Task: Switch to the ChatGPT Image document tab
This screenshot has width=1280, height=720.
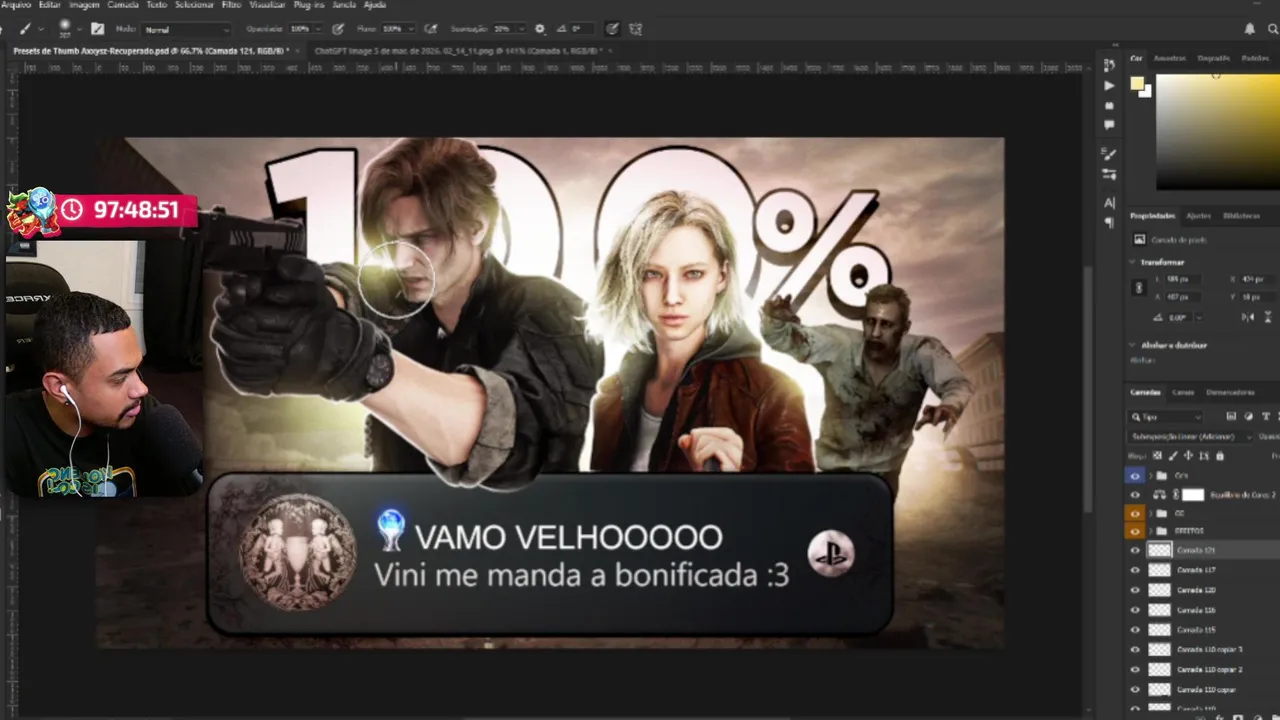Action: pos(460,50)
